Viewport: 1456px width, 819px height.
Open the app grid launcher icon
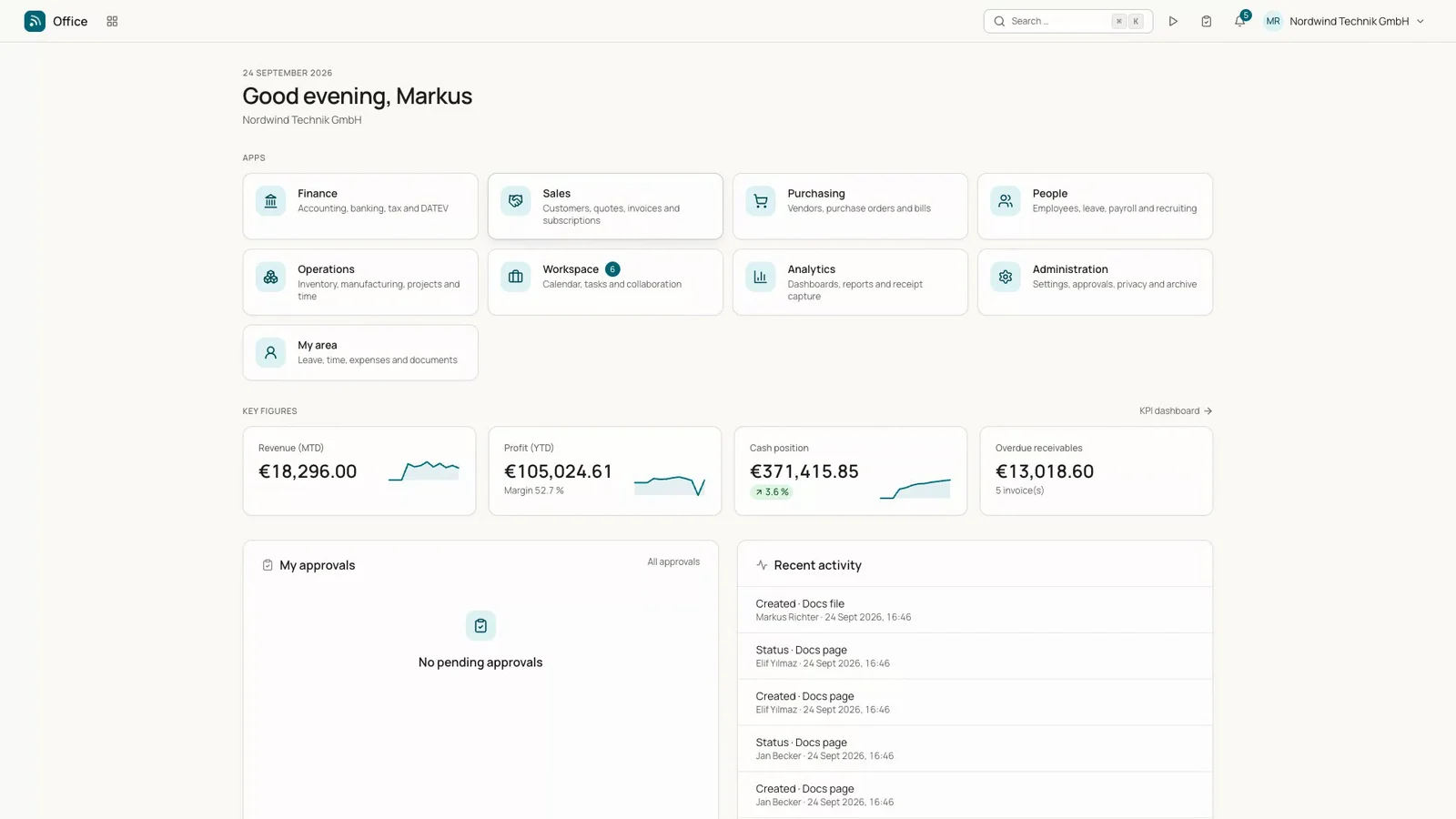pos(112,21)
